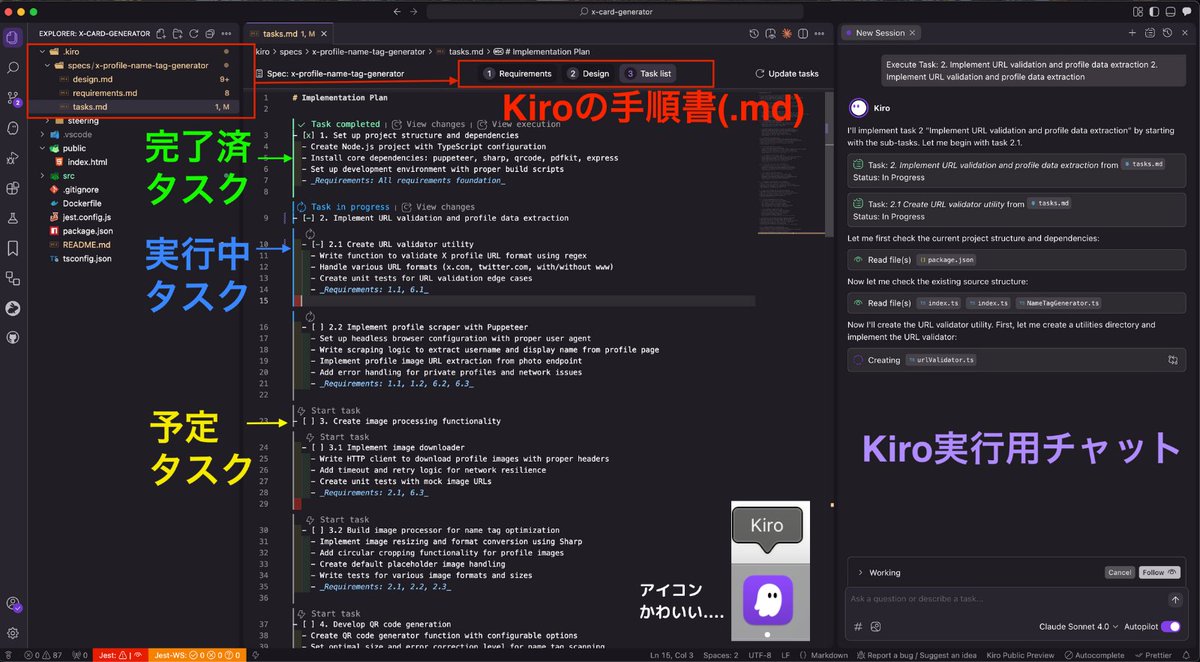1200x662 pixels.
Task: Check task box for 4. Develop QR code generation
Action: pyautogui.click(x=307, y=624)
